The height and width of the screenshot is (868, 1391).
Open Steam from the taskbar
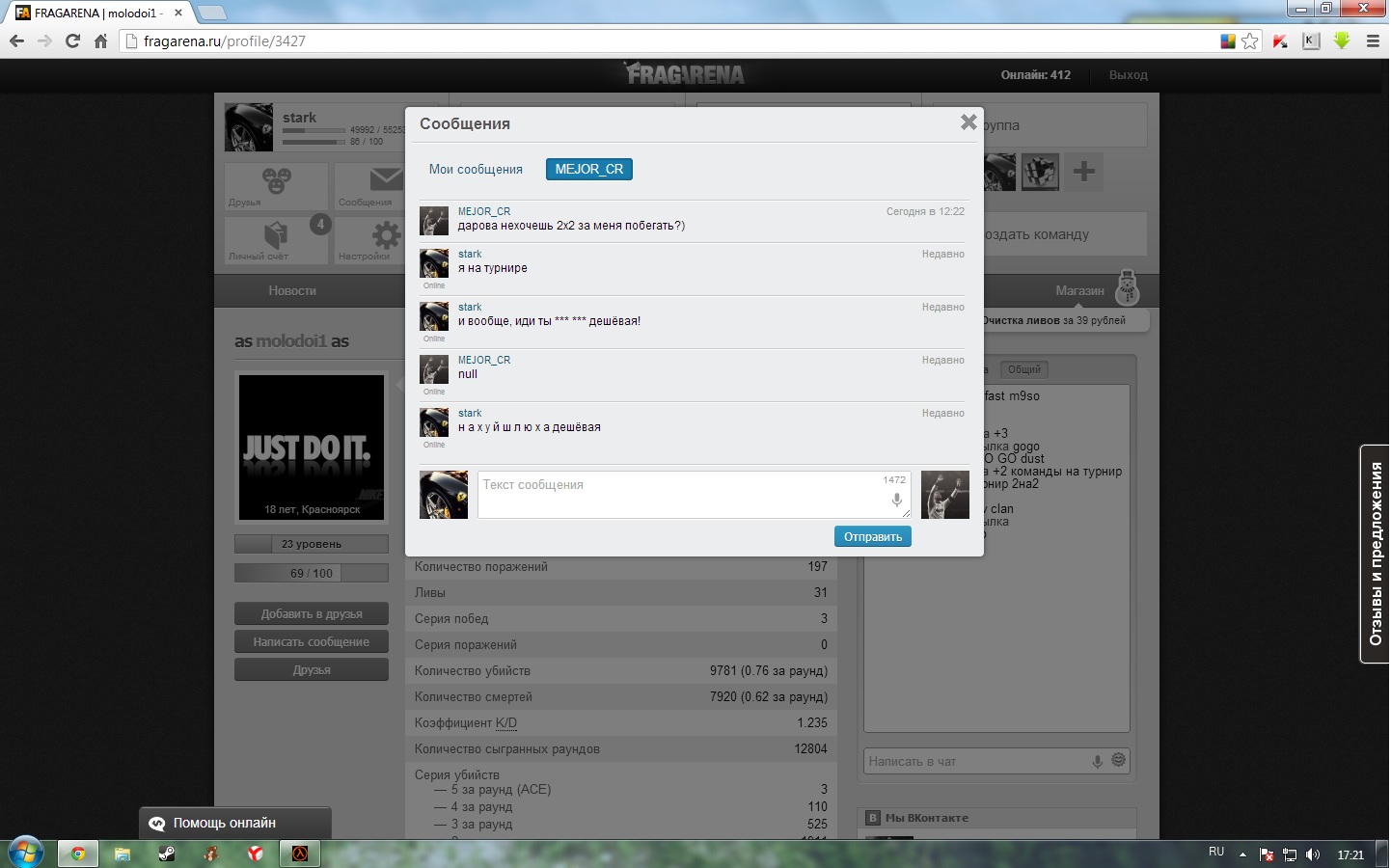pos(167,854)
